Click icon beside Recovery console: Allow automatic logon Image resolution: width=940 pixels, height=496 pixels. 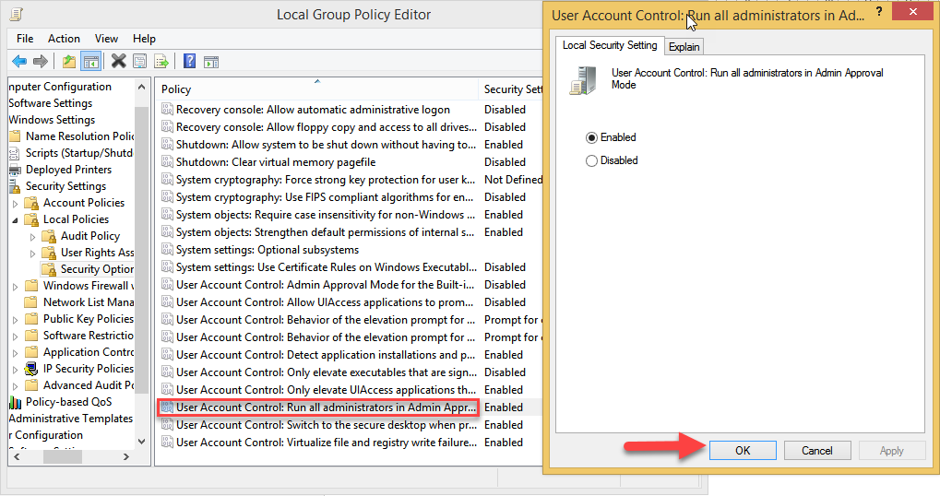(167, 110)
